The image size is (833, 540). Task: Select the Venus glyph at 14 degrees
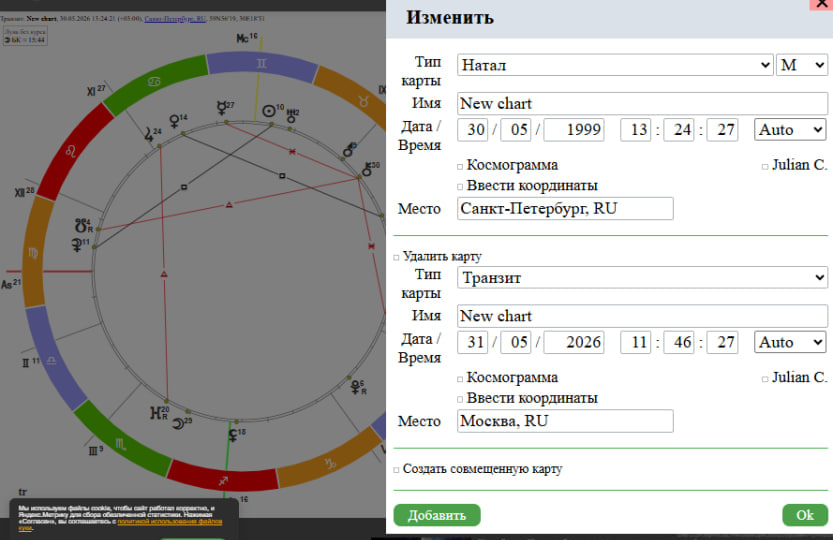pos(174,121)
